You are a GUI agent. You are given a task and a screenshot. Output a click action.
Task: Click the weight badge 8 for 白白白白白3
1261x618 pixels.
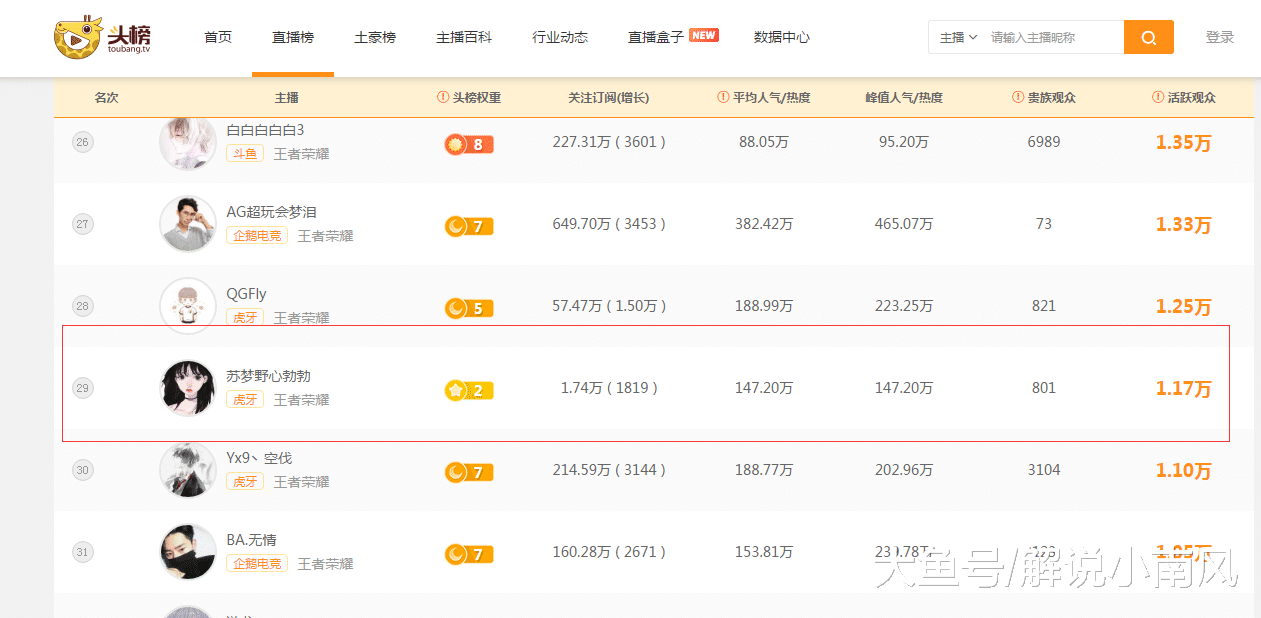pyautogui.click(x=468, y=143)
